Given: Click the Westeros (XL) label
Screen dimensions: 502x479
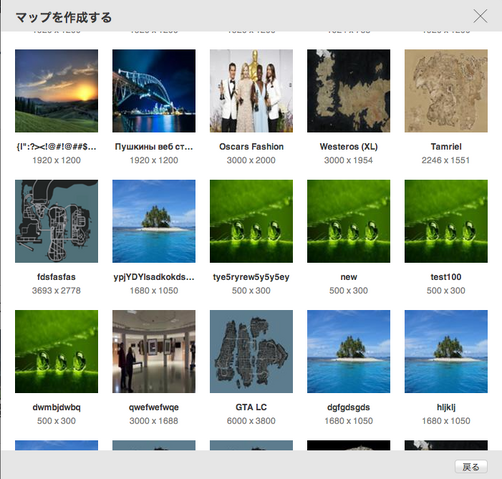Looking at the screenshot, I should [x=349, y=147].
